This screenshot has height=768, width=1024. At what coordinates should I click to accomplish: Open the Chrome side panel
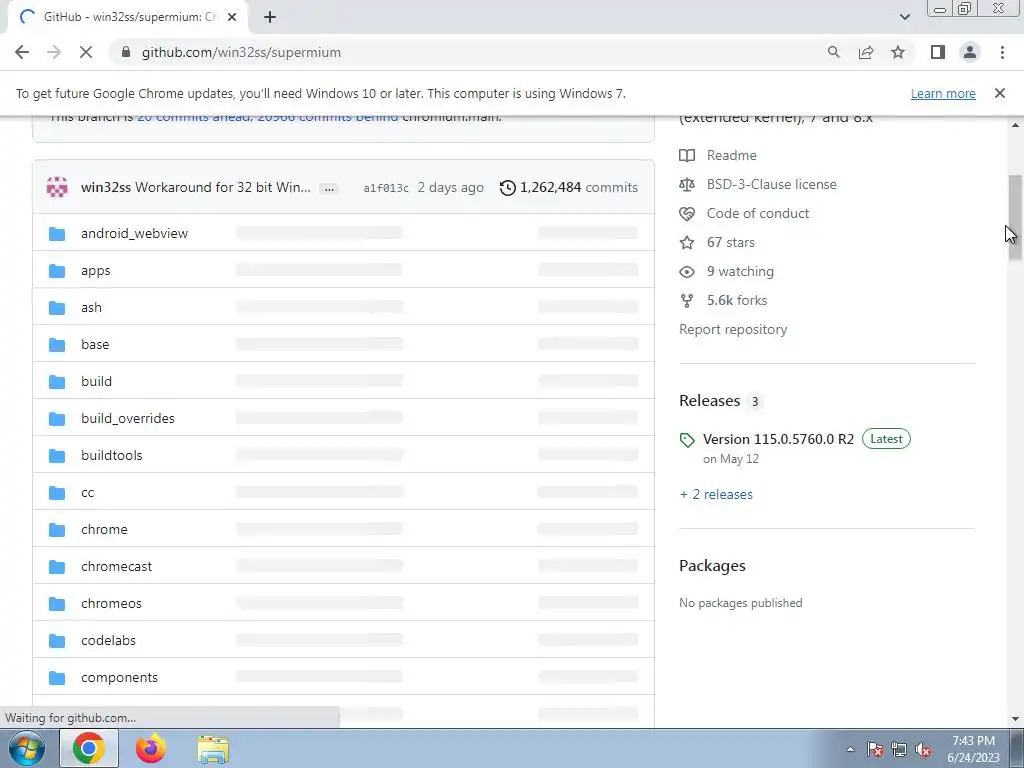tap(938, 52)
